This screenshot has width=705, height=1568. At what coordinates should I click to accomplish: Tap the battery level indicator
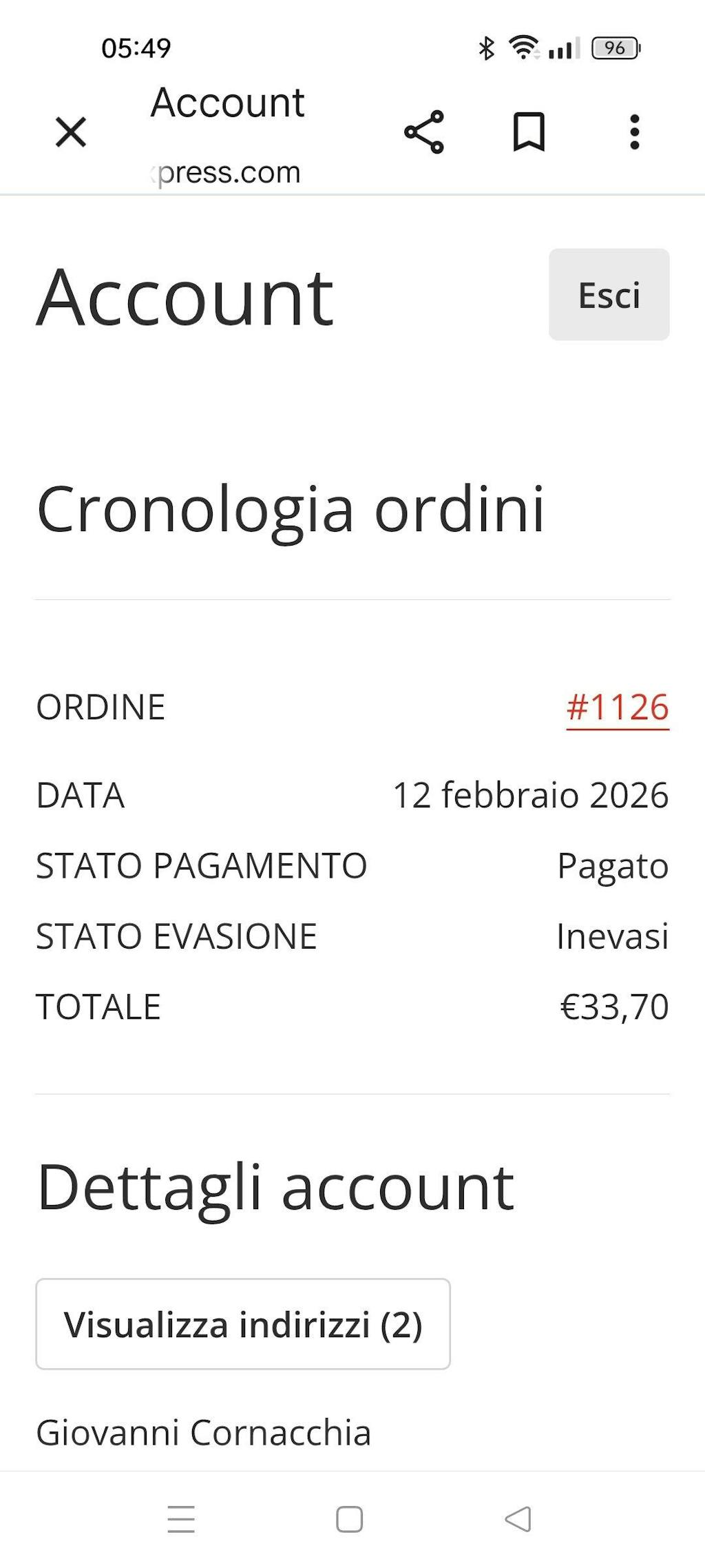pyautogui.click(x=615, y=48)
